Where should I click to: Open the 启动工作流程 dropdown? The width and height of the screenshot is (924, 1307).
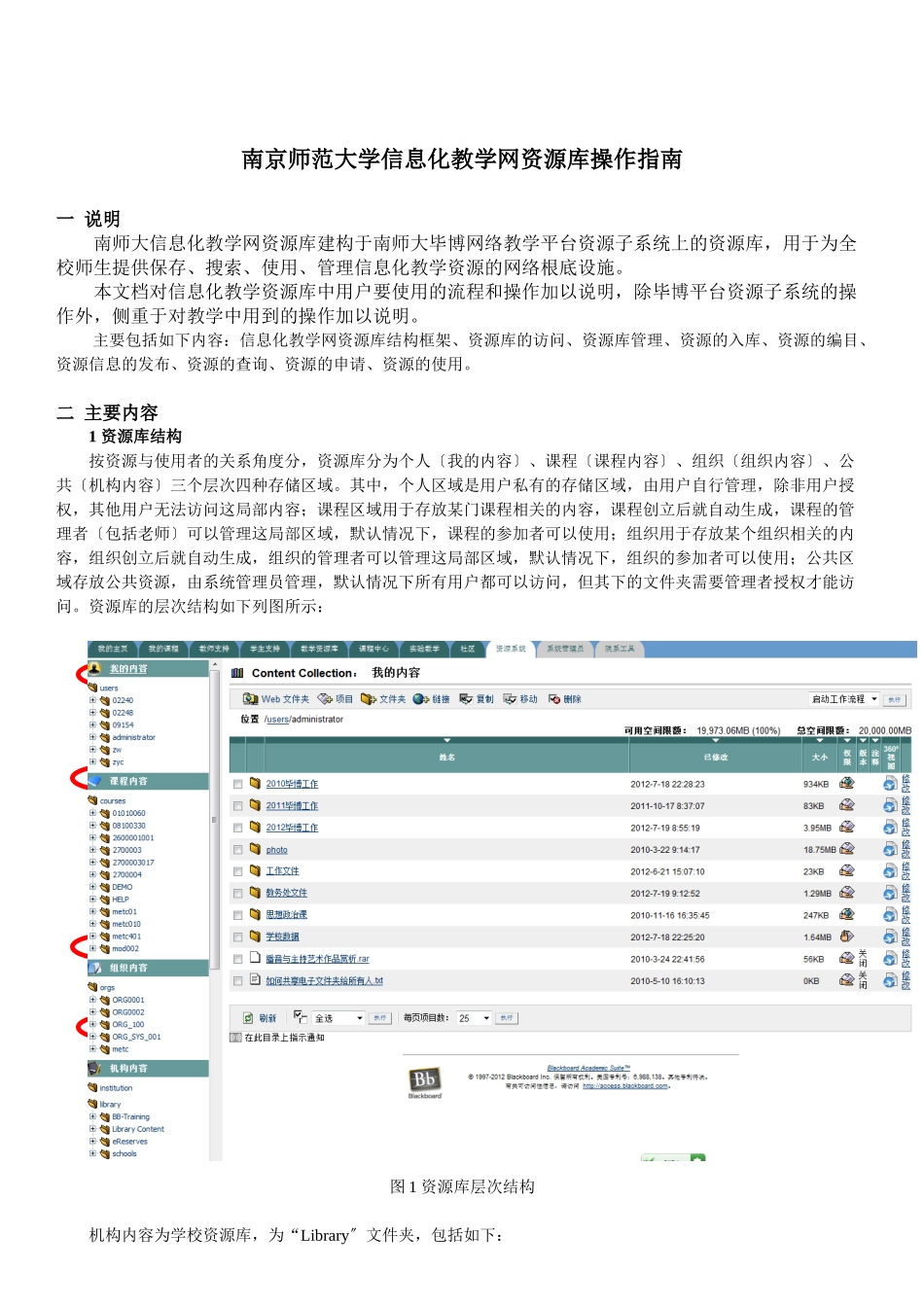coord(843,699)
